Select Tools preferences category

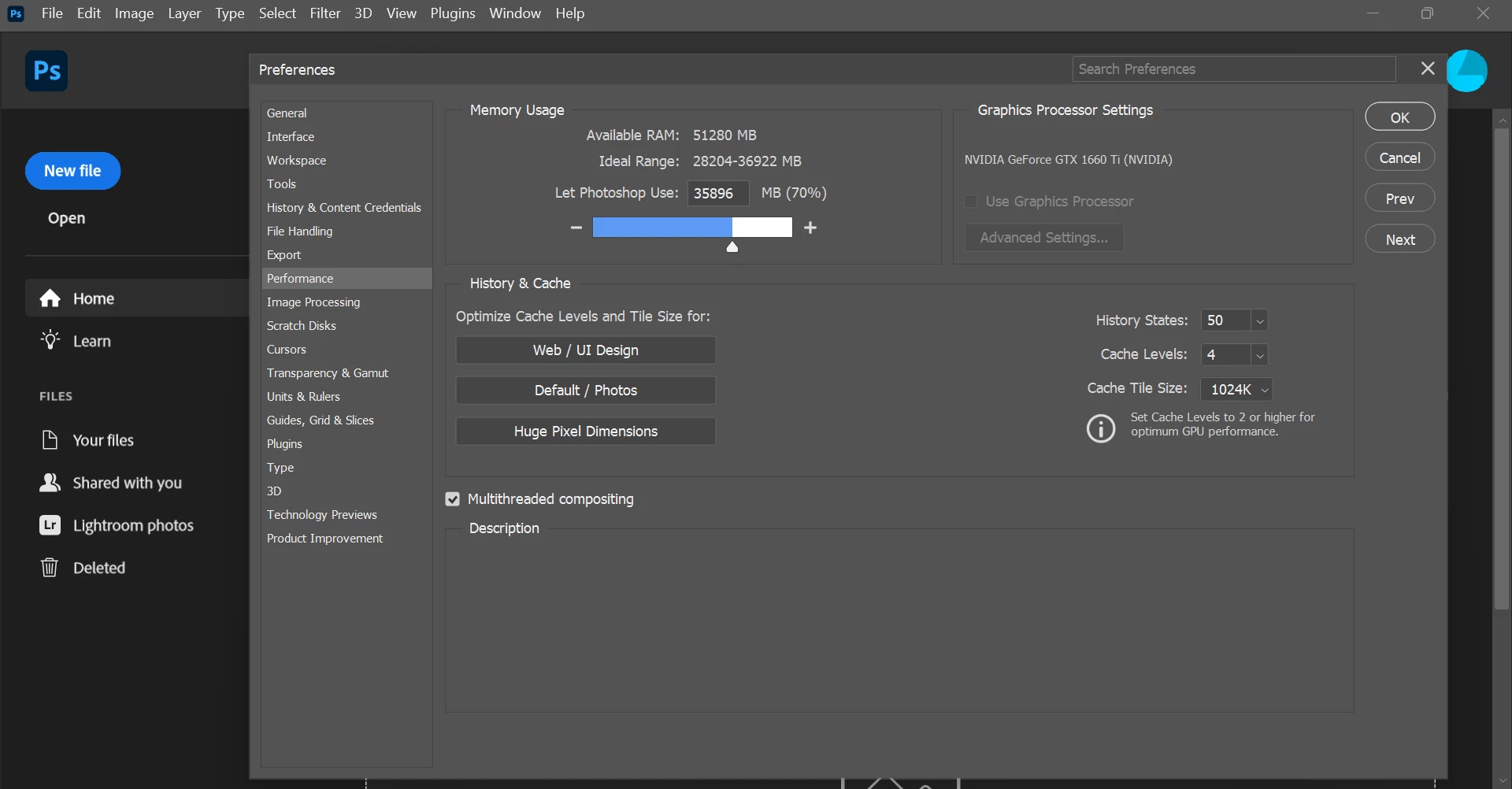[346, 184]
